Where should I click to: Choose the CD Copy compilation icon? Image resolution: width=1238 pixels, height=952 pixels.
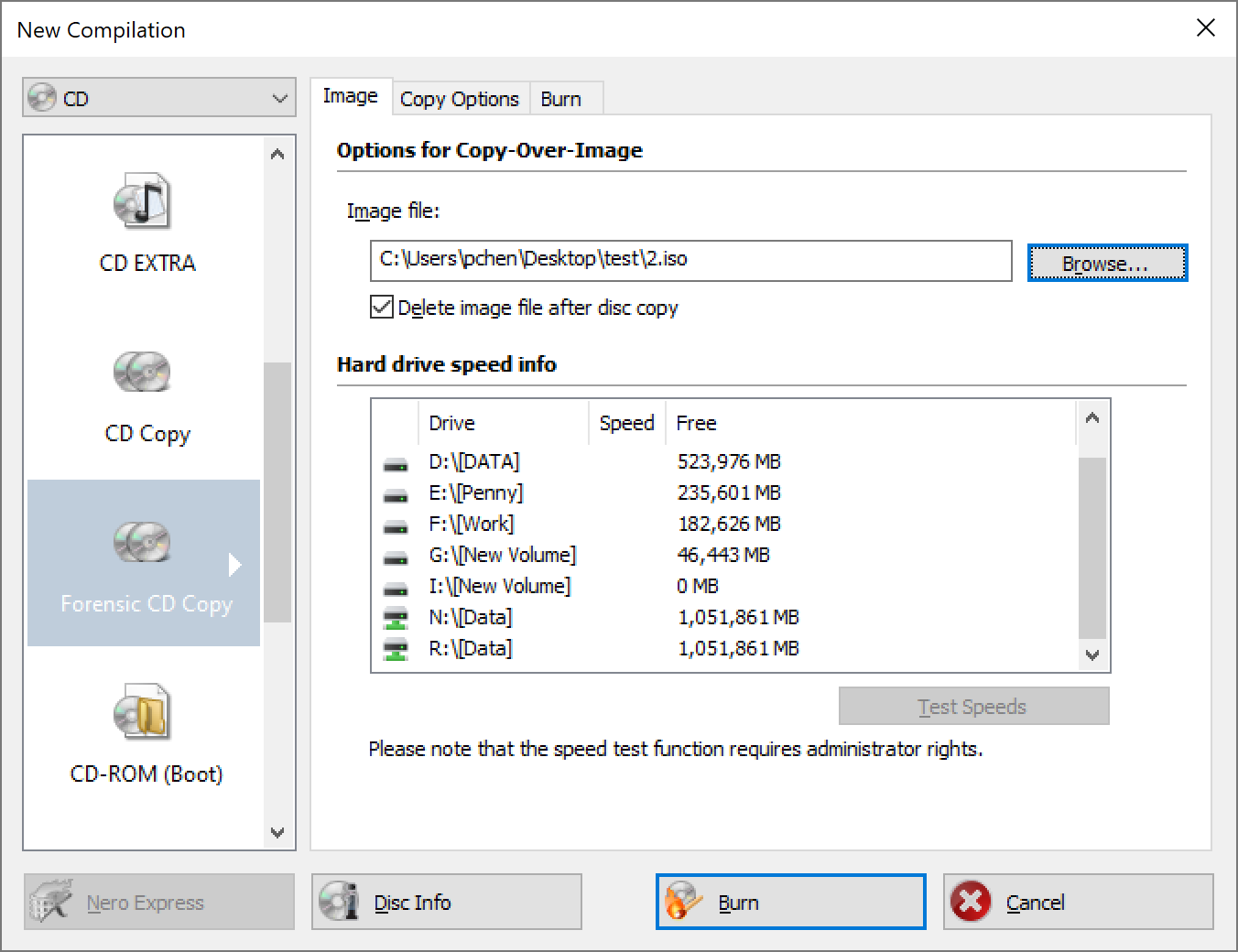[x=143, y=373]
